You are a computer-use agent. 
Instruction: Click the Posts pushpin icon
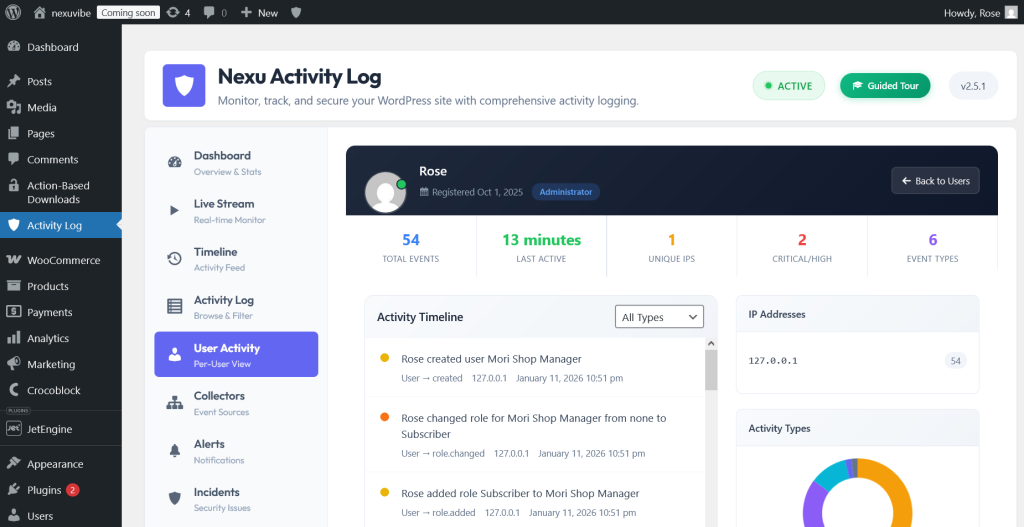14,82
